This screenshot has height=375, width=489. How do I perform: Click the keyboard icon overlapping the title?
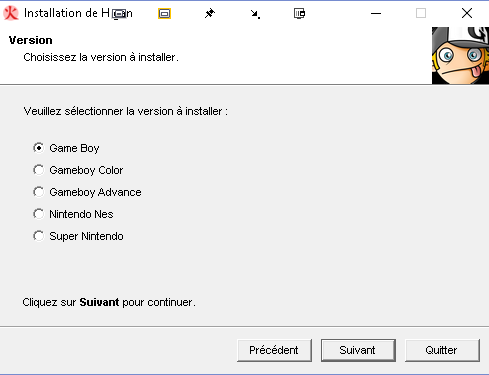[x=119, y=14]
